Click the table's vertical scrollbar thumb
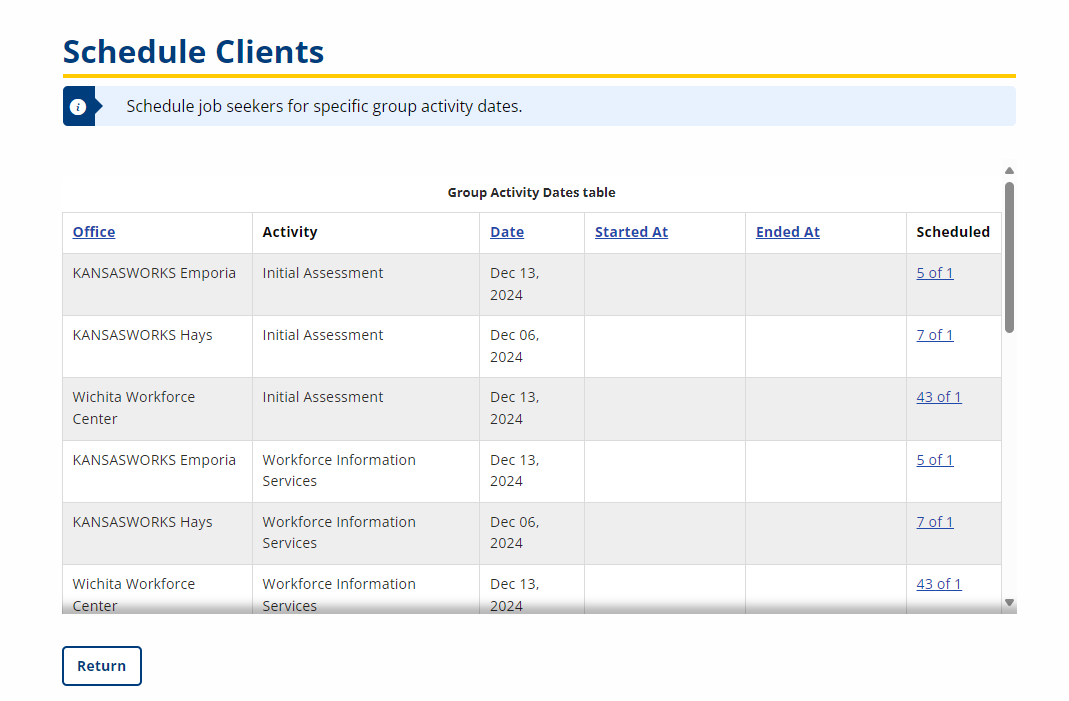The image size is (1069, 701). (1009, 257)
